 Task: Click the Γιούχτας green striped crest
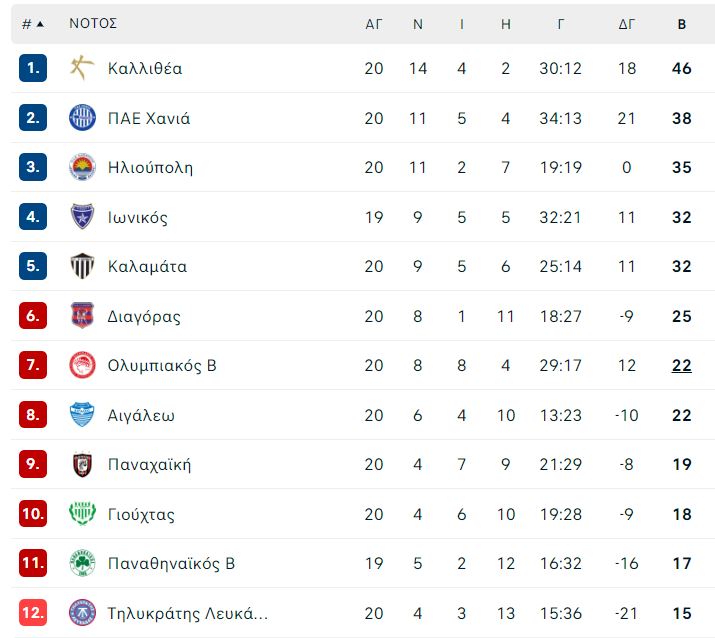click(x=82, y=514)
